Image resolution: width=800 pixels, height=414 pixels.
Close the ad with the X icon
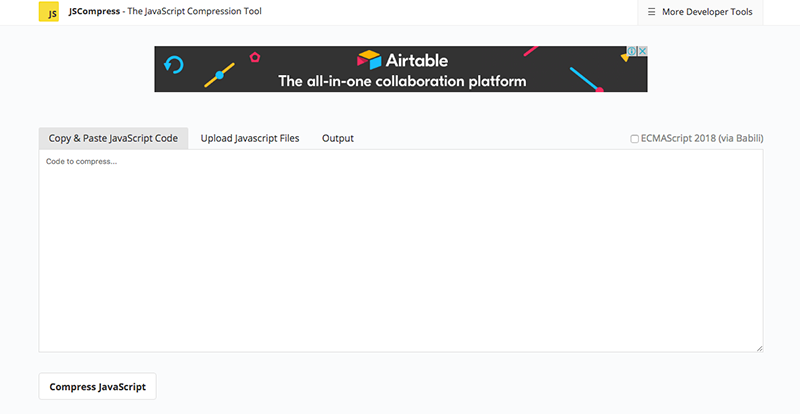pos(643,52)
